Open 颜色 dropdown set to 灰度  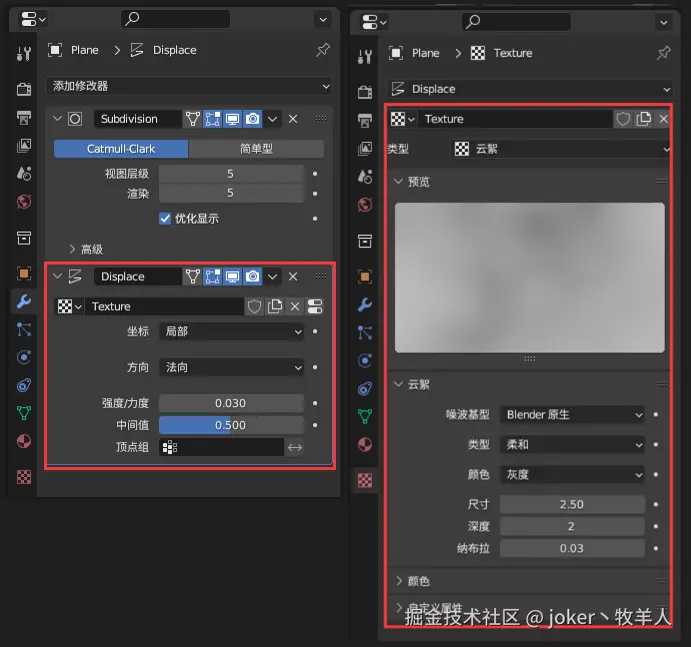572,475
